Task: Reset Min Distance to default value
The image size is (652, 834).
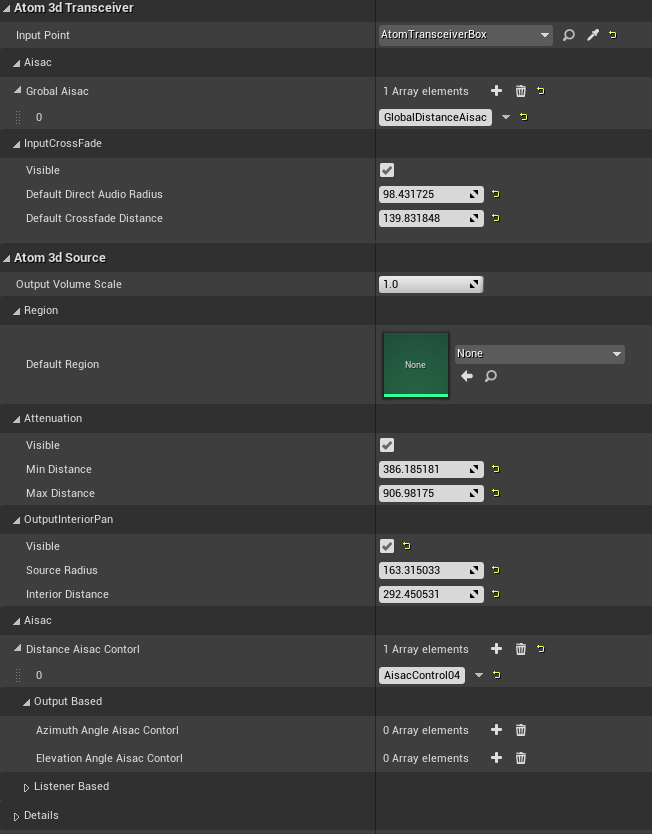Action: pyautogui.click(x=496, y=469)
